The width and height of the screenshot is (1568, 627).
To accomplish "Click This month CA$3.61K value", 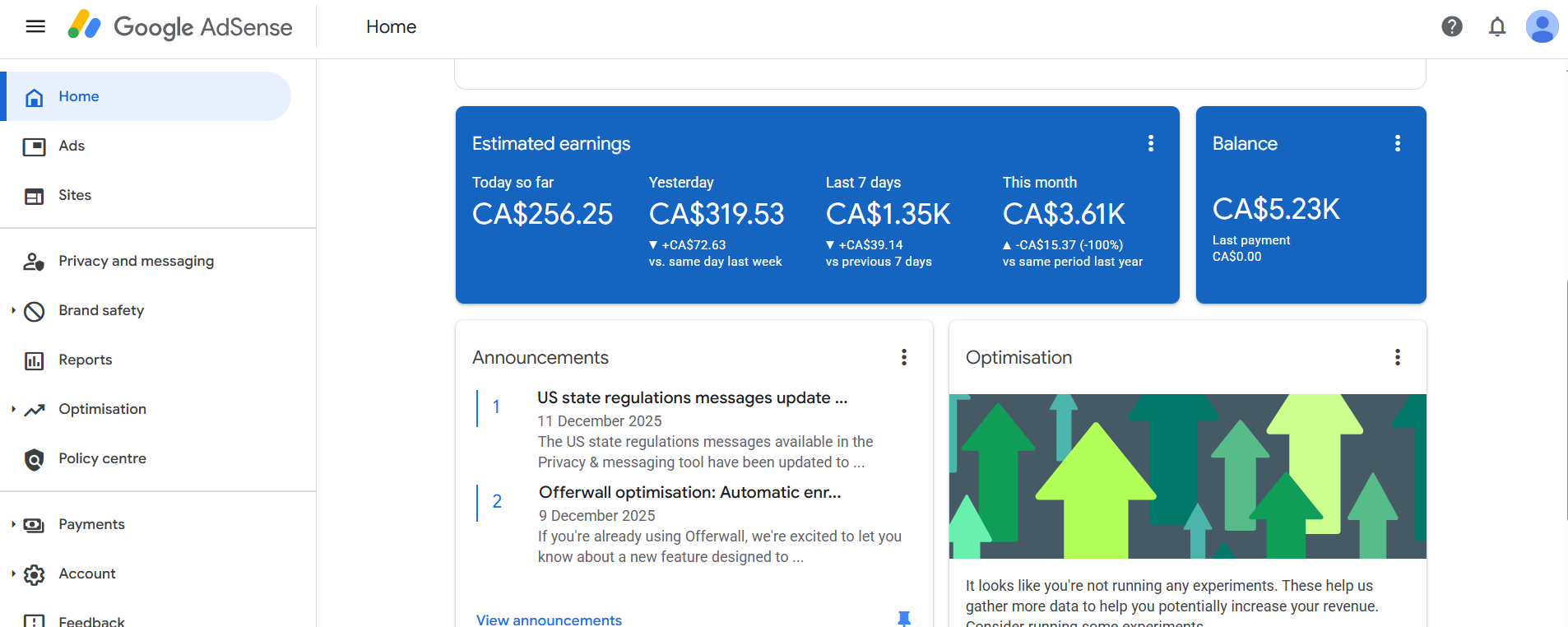I will [1064, 214].
